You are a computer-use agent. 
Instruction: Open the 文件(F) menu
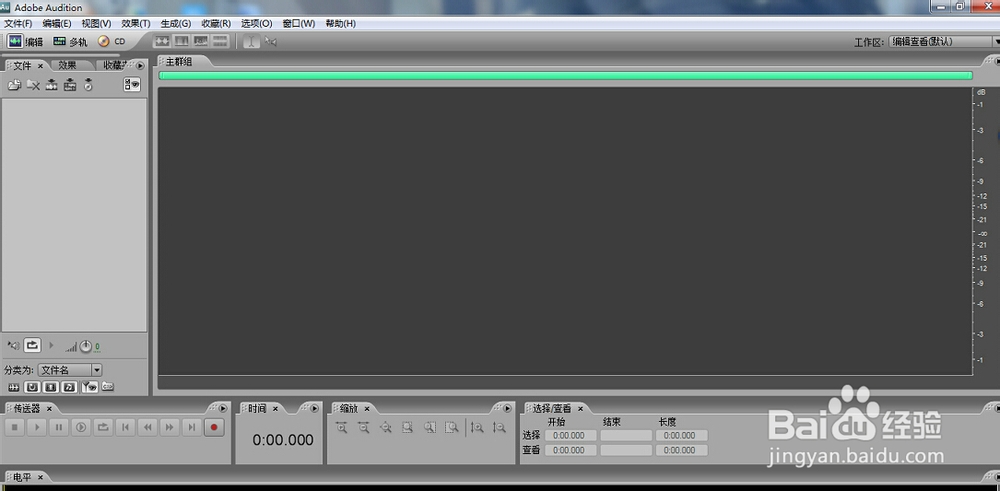(x=18, y=24)
